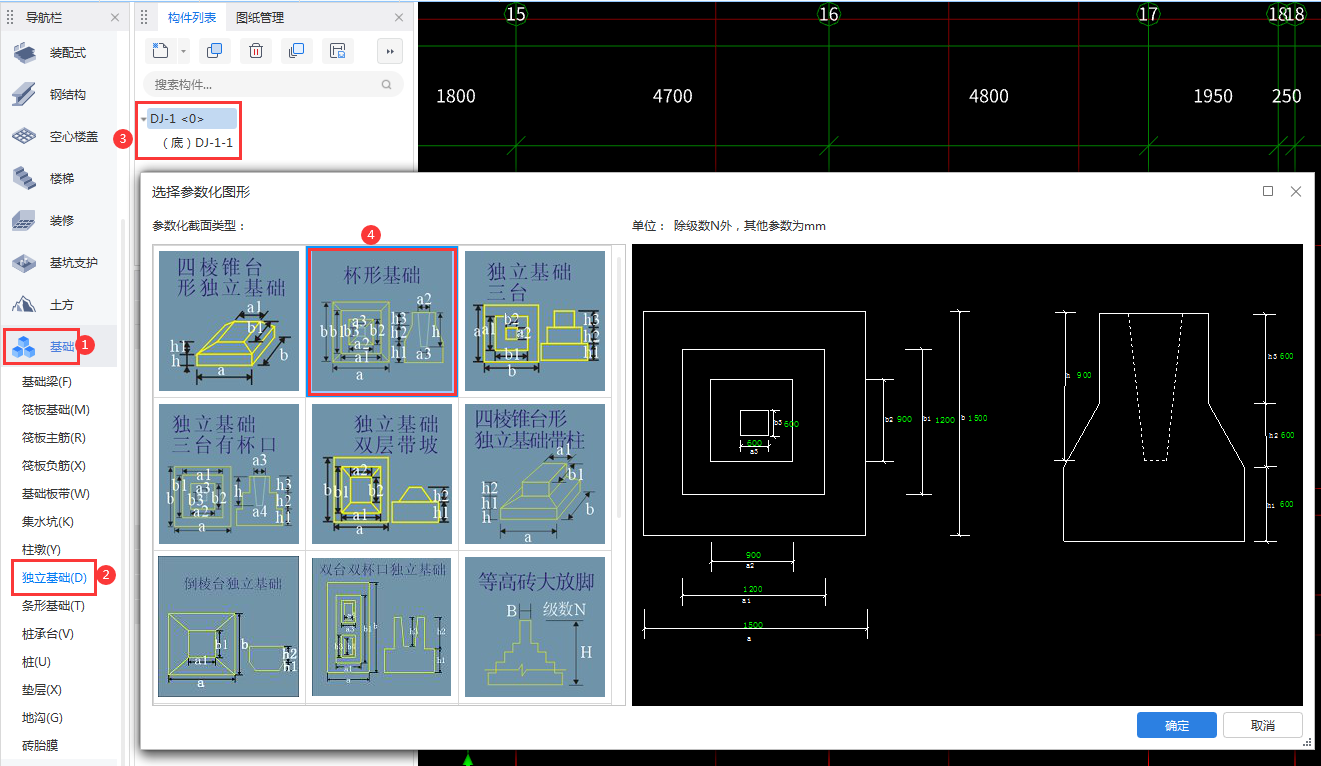The image size is (1321, 766).
Task: Select 筏板基础(M) in navigation
Action: (x=56, y=410)
